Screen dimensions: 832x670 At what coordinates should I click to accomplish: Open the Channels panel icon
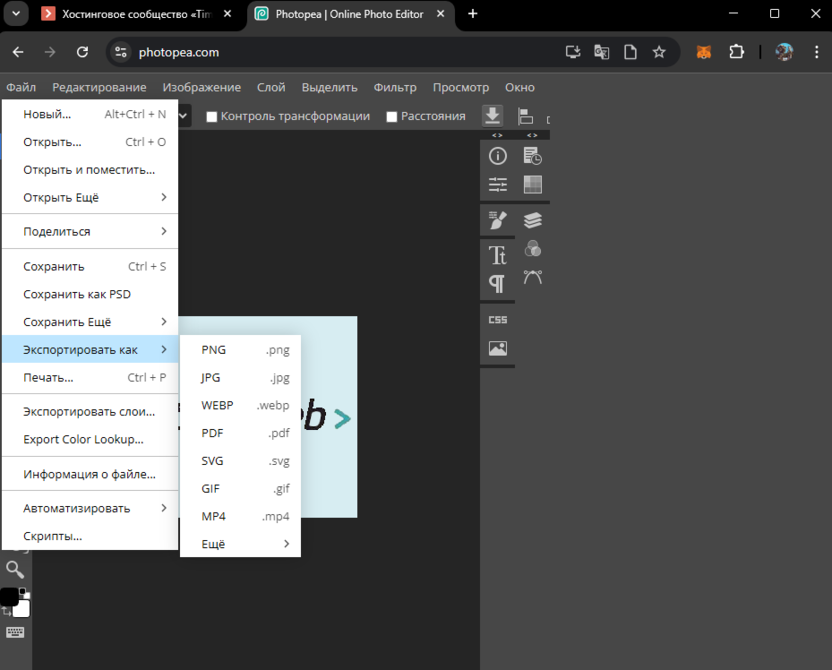click(532, 248)
